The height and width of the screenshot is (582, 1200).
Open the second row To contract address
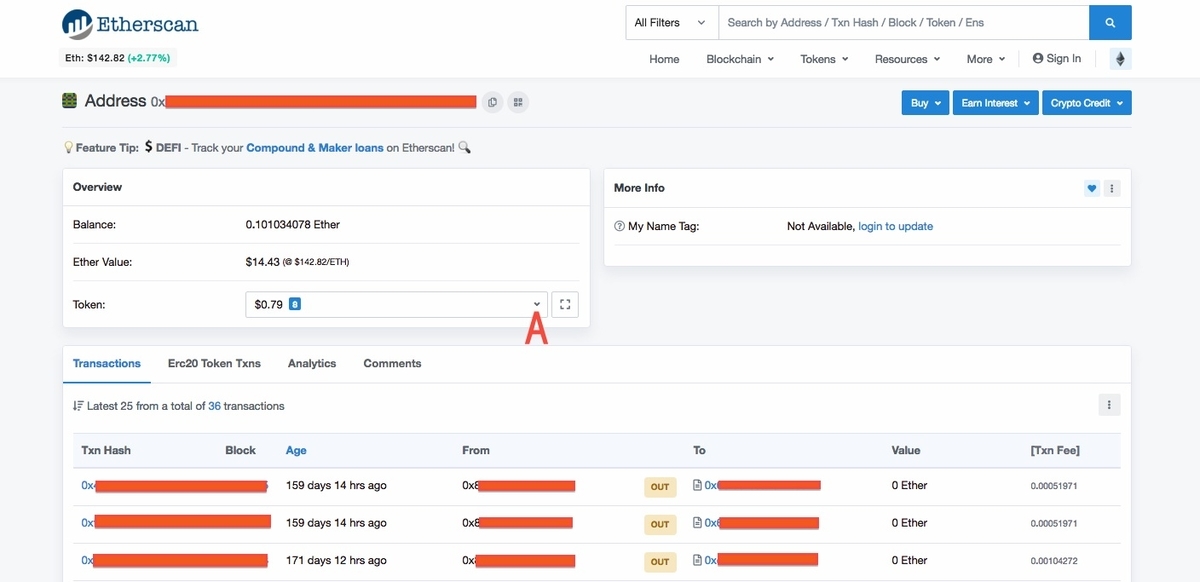[762, 523]
